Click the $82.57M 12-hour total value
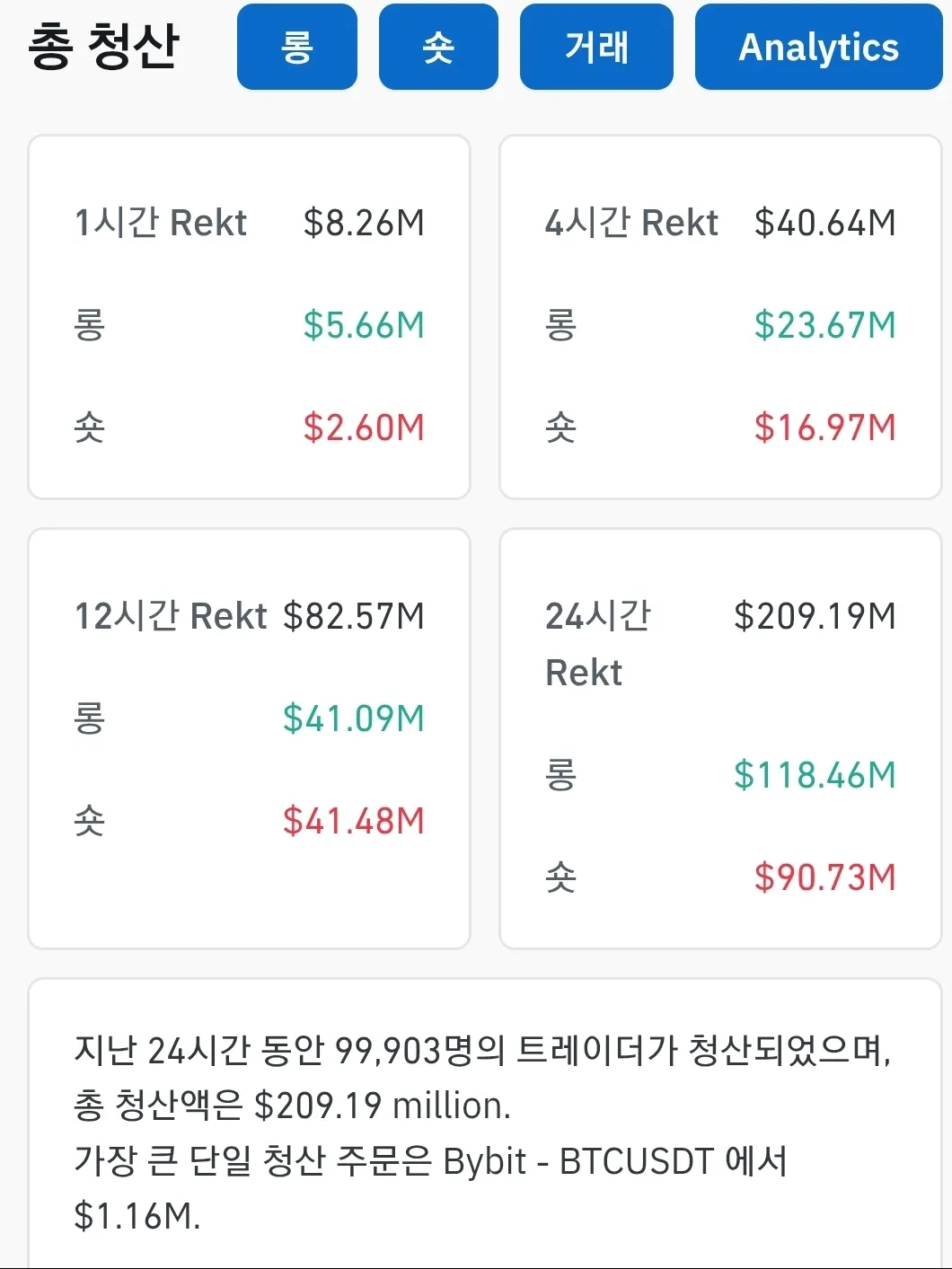Screen dimensions: 952x1269 point(354,616)
